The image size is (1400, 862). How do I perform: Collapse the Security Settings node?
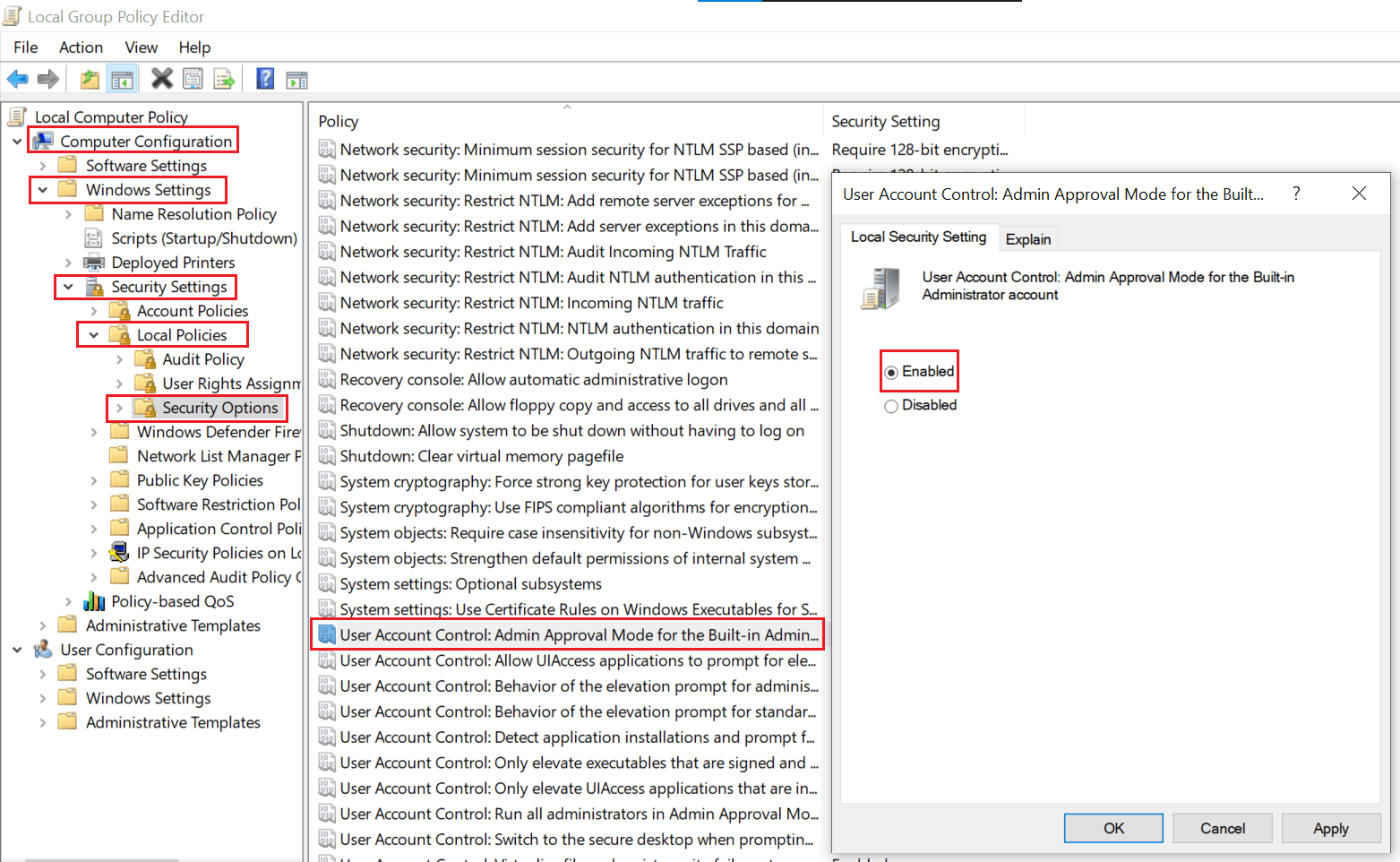(68, 287)
